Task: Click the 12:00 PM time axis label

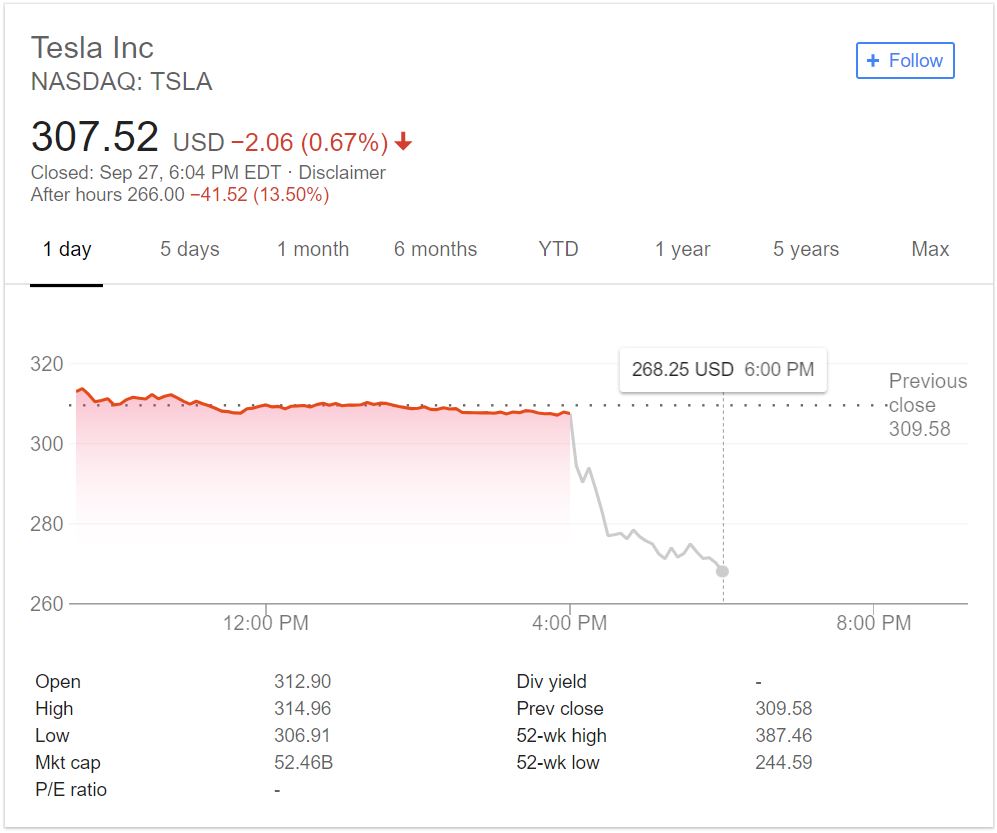Action: pos(265,623)
